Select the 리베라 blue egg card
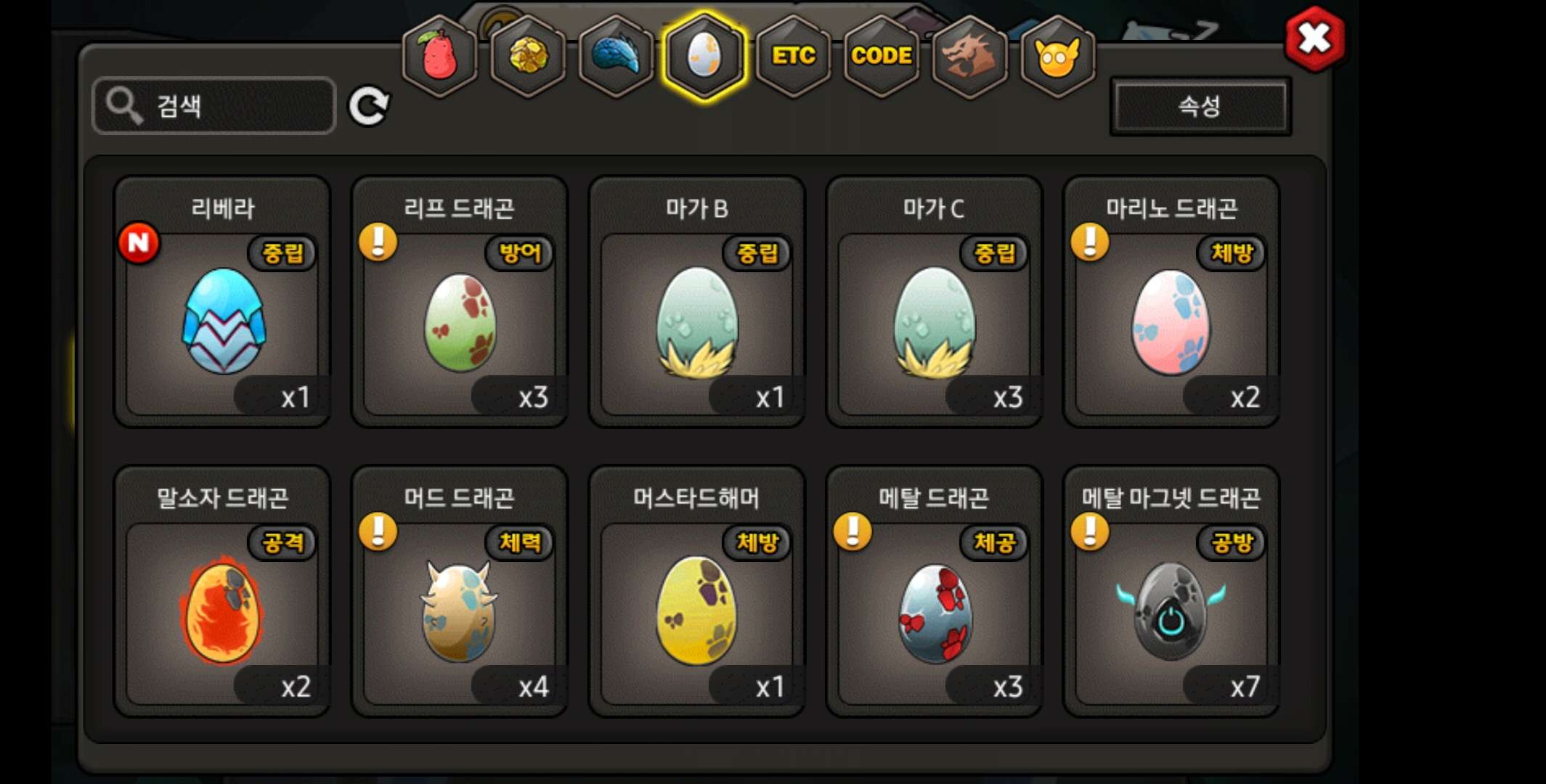The image size is (1546, 784). [223, 301]
